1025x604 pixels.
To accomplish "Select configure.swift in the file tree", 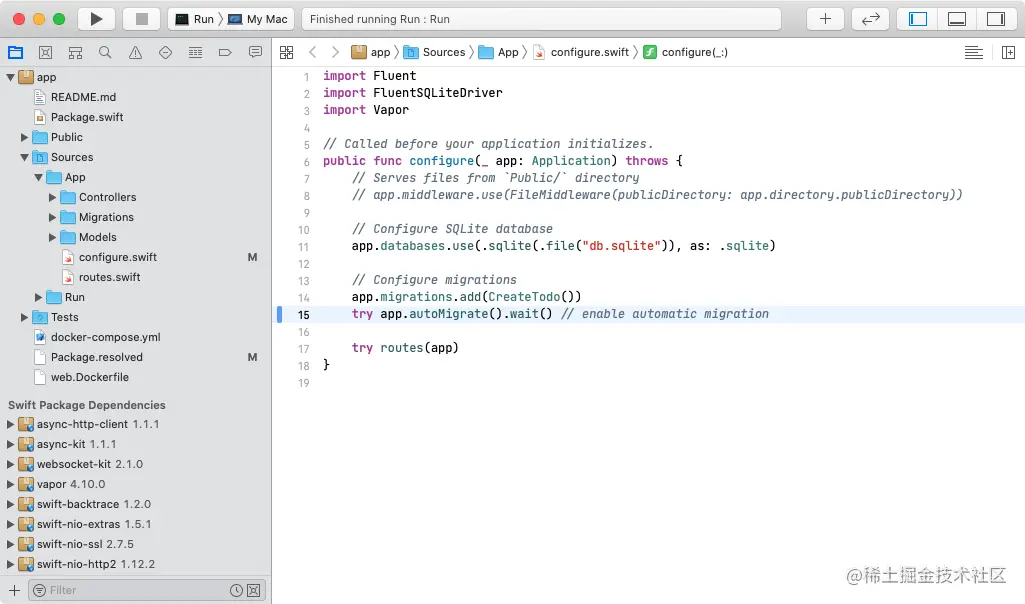I will [118, 258].
